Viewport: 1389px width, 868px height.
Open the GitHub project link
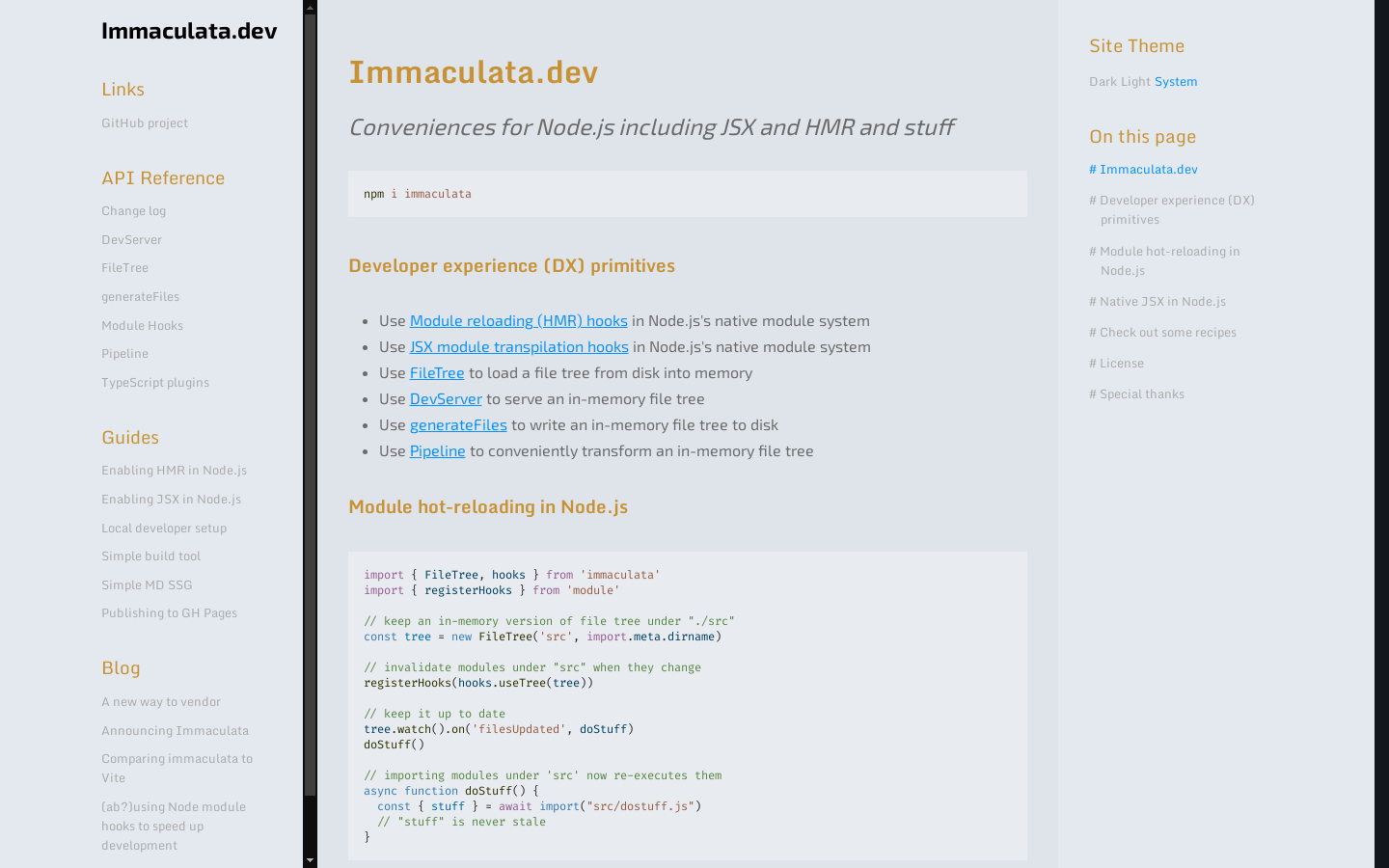click(x=145, y=123)
